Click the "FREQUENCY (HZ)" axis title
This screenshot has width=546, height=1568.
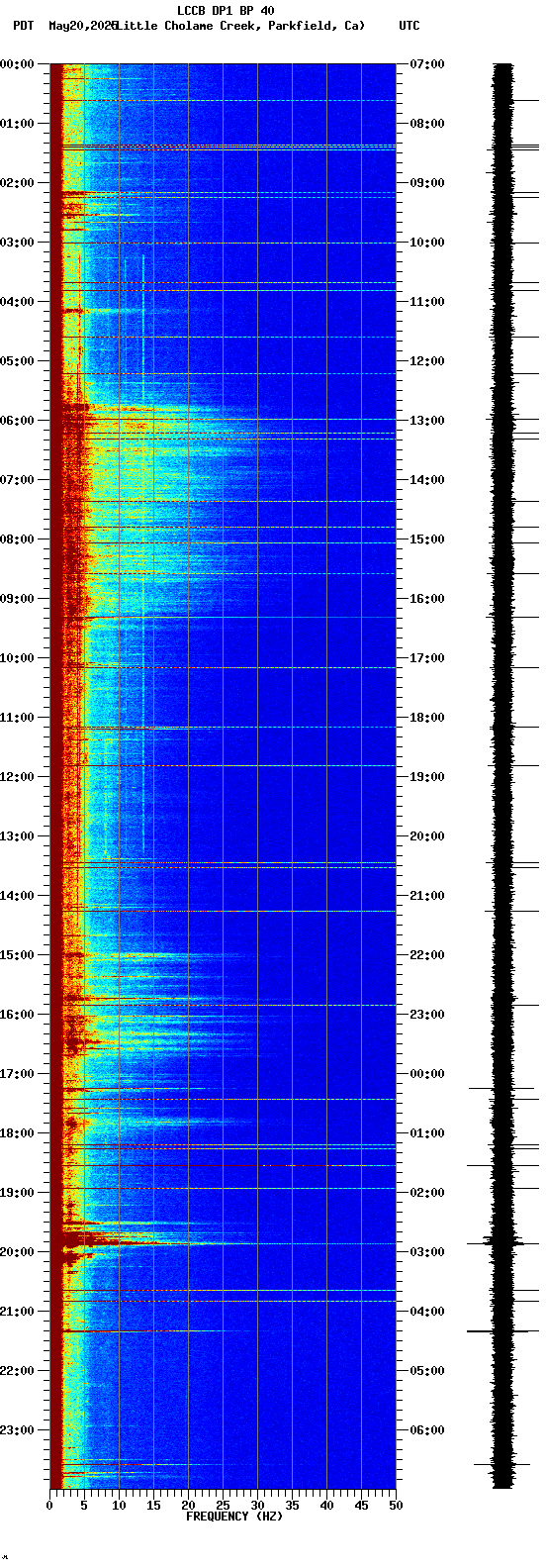234,1516
